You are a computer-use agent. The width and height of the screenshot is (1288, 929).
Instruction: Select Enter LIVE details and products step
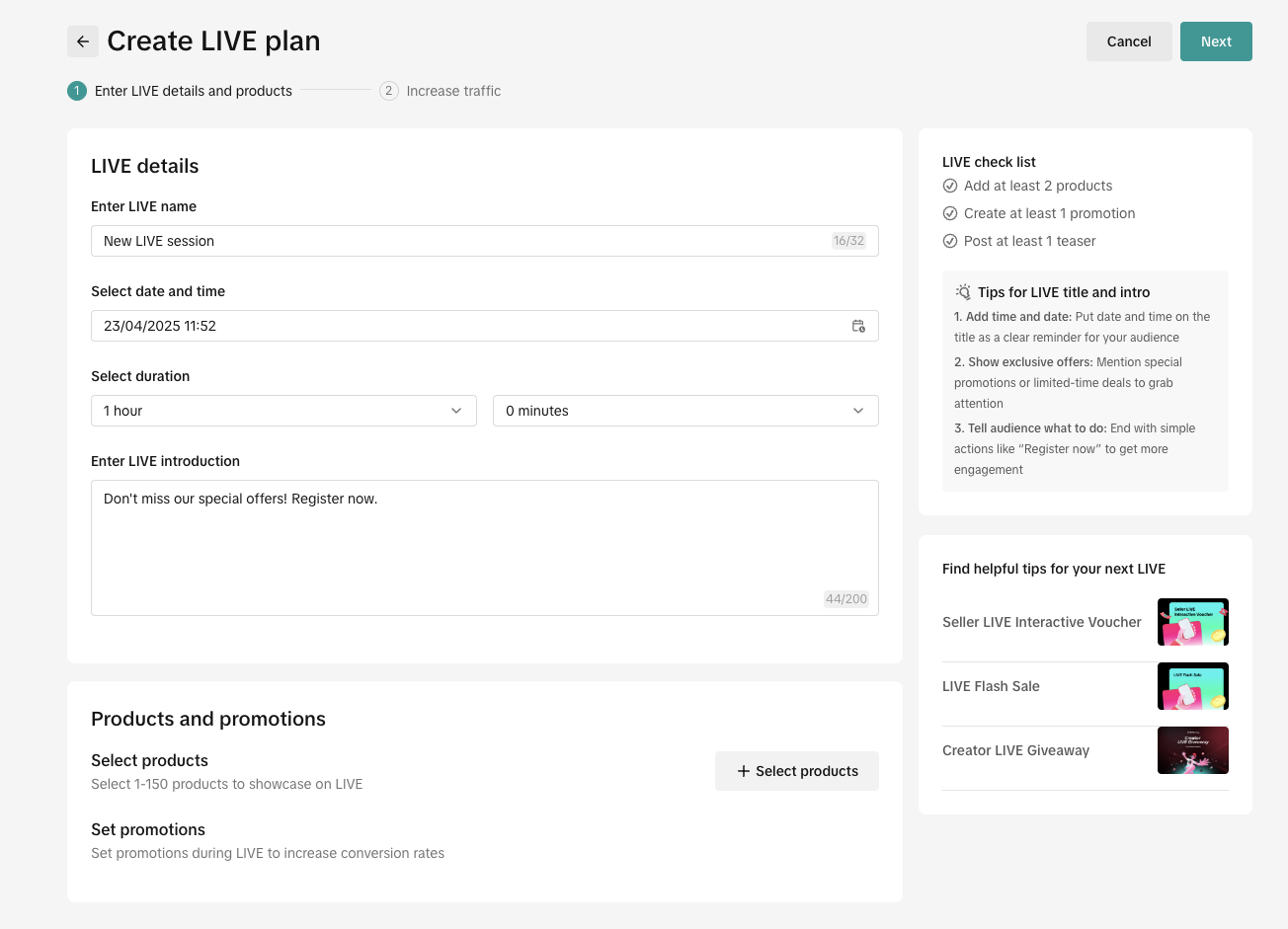pyautogui.click(x=194, y=91)
